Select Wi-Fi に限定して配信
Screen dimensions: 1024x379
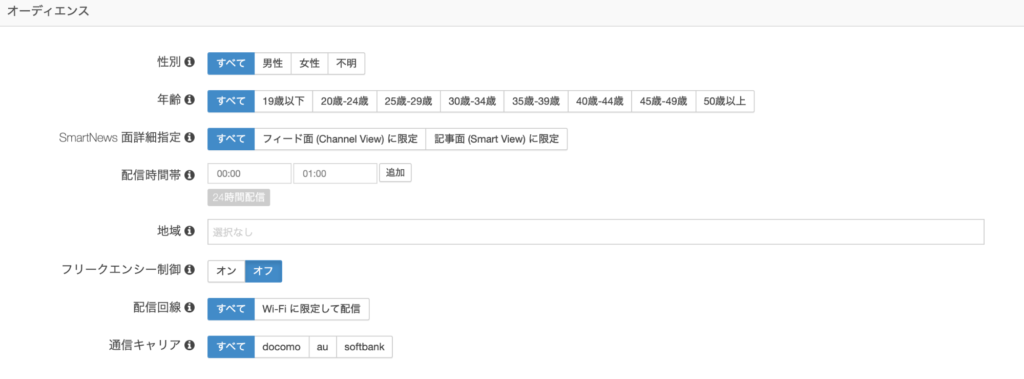(312, 308)
